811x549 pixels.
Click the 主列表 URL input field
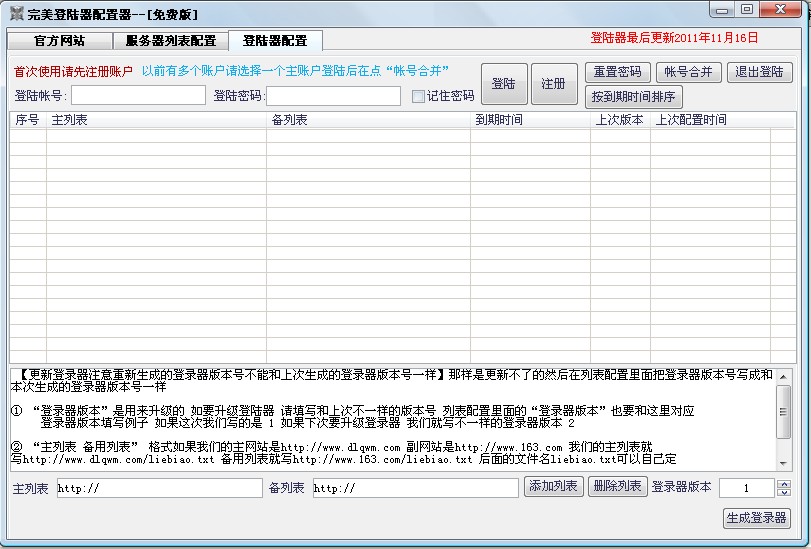click(x=158, y=488)
